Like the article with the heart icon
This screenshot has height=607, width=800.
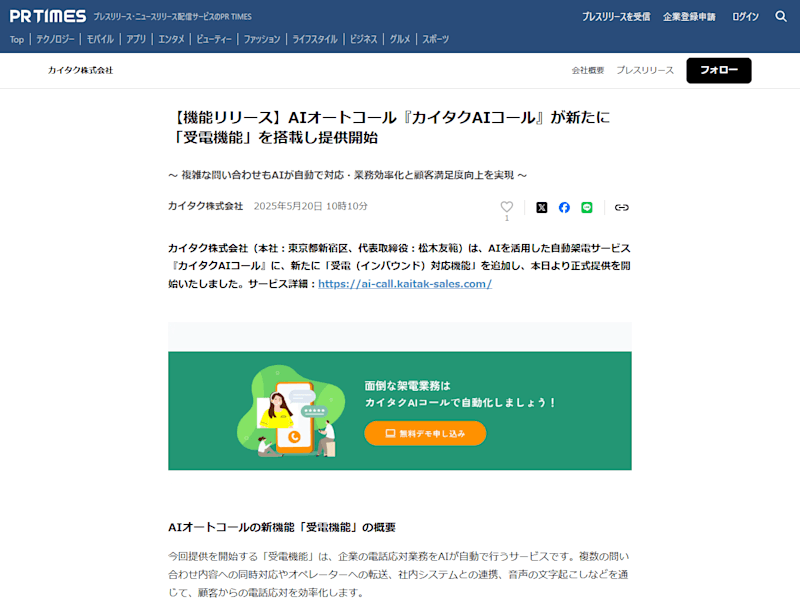tap(506, 205)
